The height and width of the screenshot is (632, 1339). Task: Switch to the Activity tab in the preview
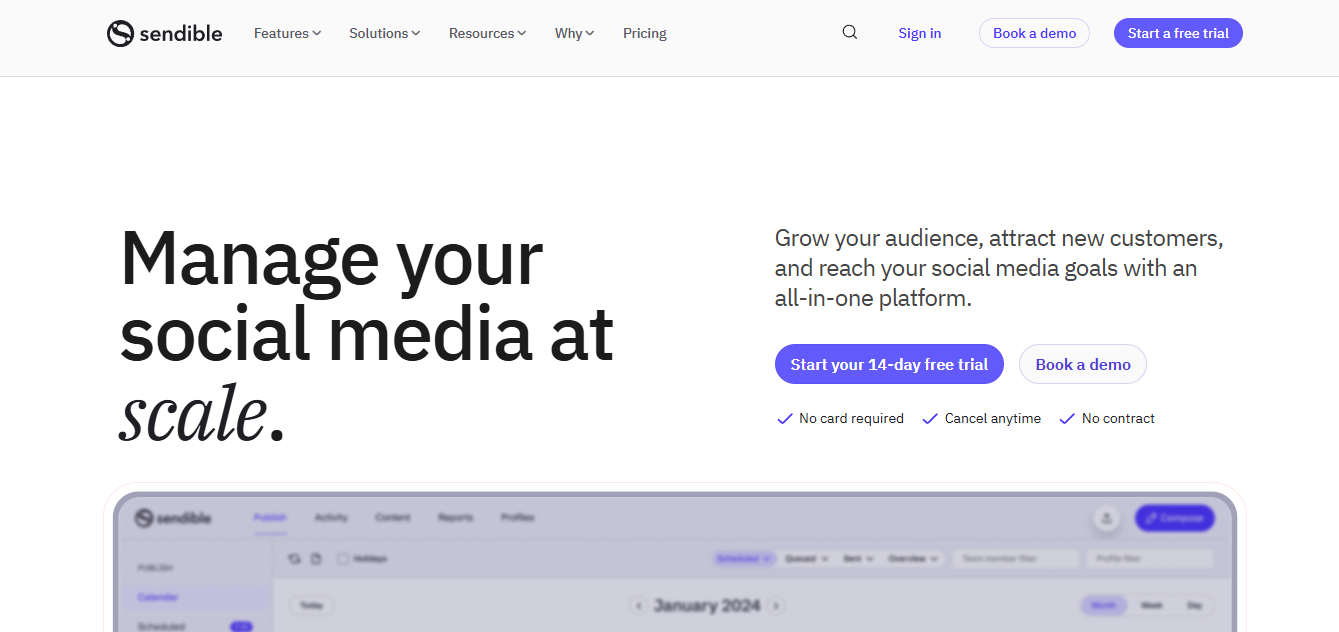tap(331, 518)
